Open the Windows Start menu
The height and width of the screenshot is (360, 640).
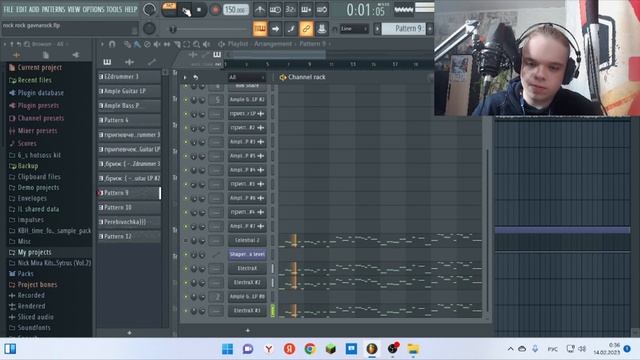[x=227, y=349]
